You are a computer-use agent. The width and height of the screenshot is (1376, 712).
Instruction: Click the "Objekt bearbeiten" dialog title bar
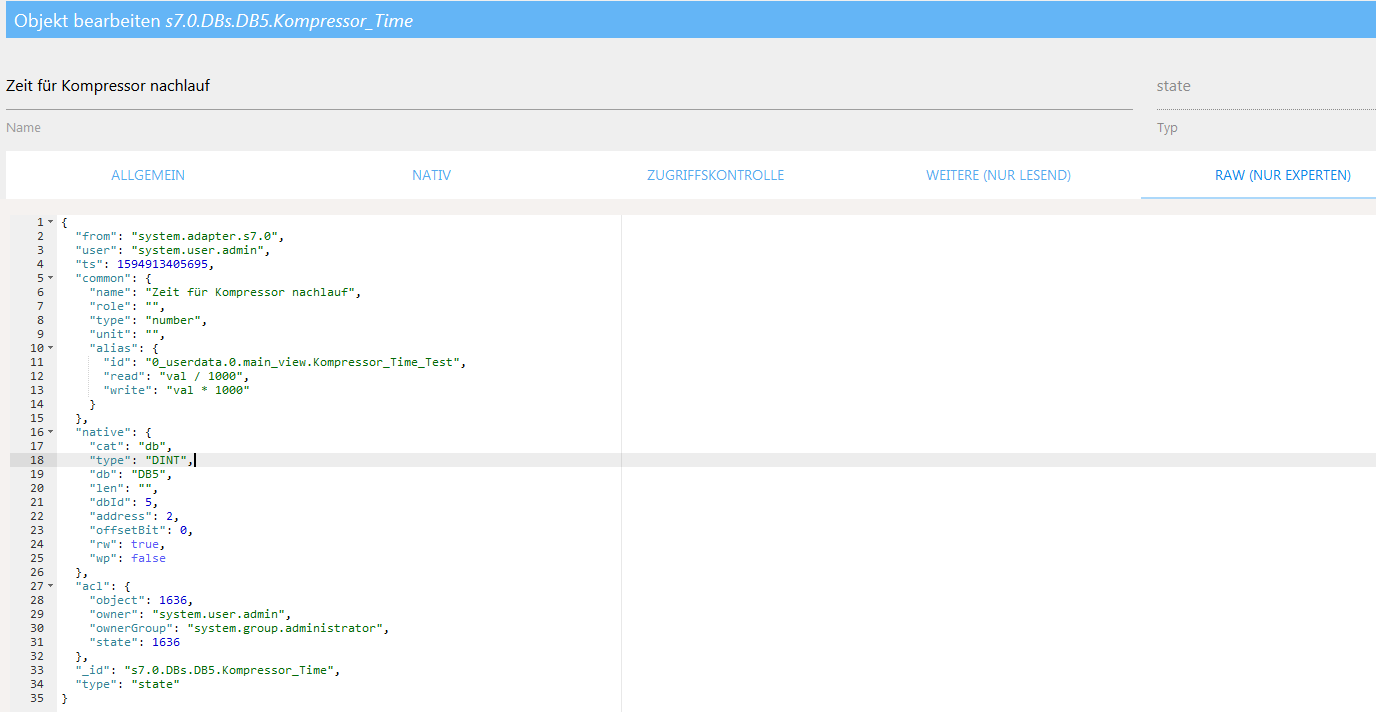click(688, 20)
